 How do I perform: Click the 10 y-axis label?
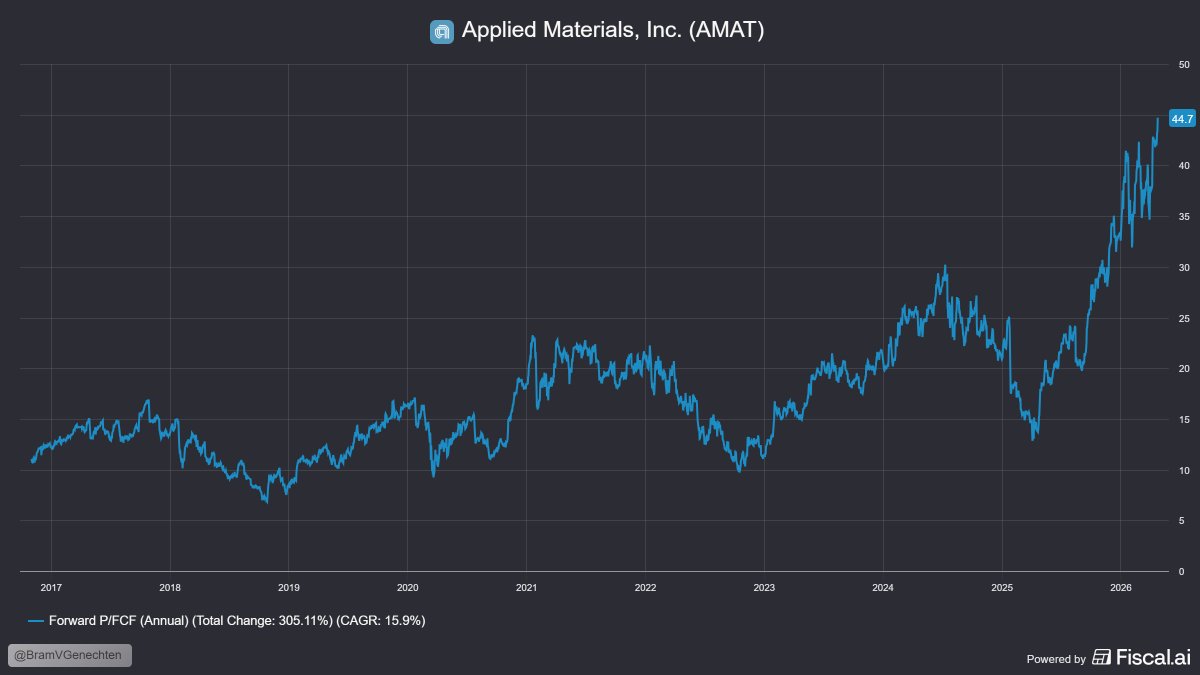[1185, 470]
